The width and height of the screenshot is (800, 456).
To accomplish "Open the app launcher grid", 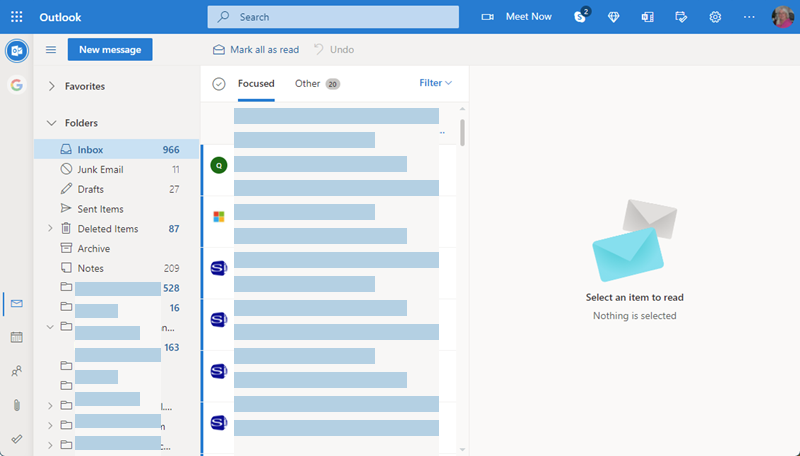I will tap(17, 17).
